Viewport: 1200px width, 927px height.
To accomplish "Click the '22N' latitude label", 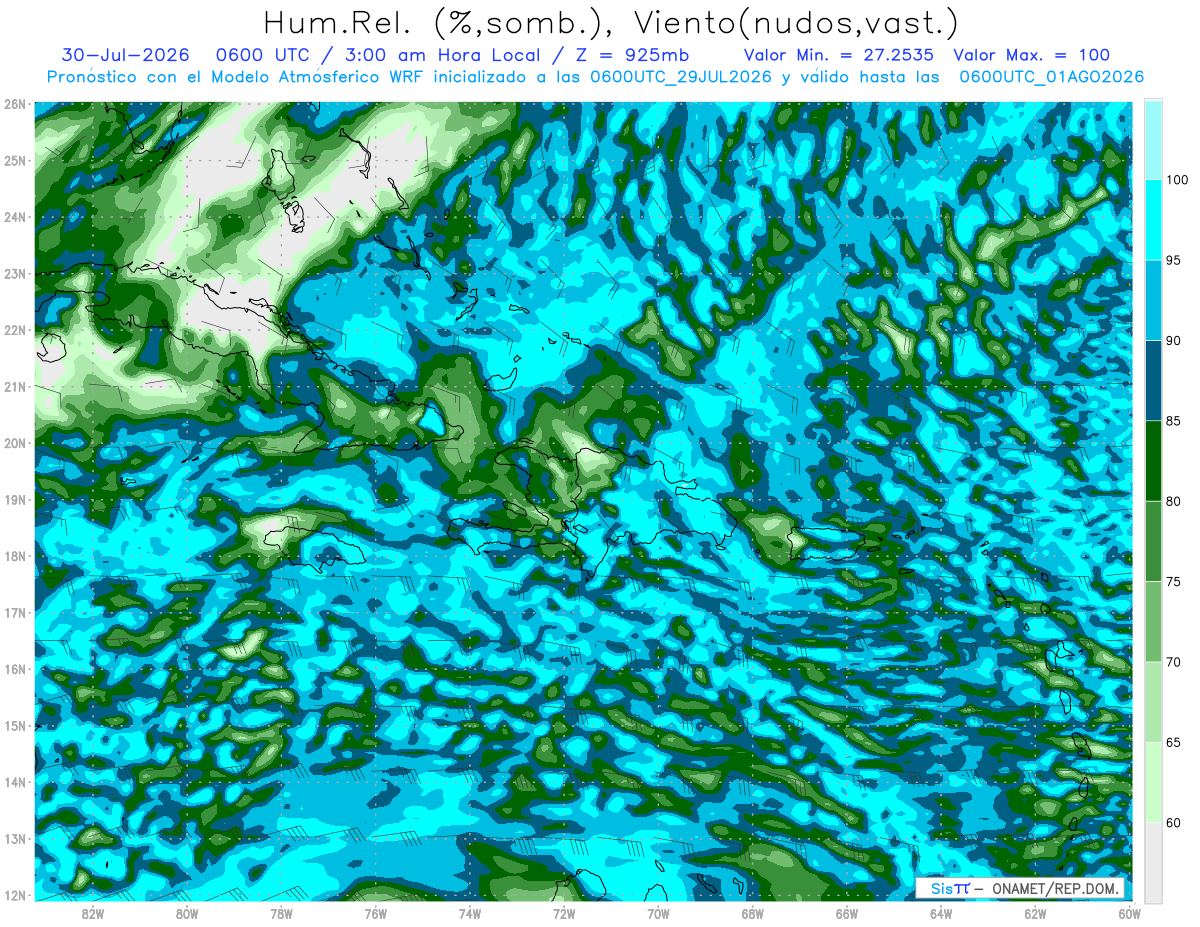I will click(x=15, y=330).
